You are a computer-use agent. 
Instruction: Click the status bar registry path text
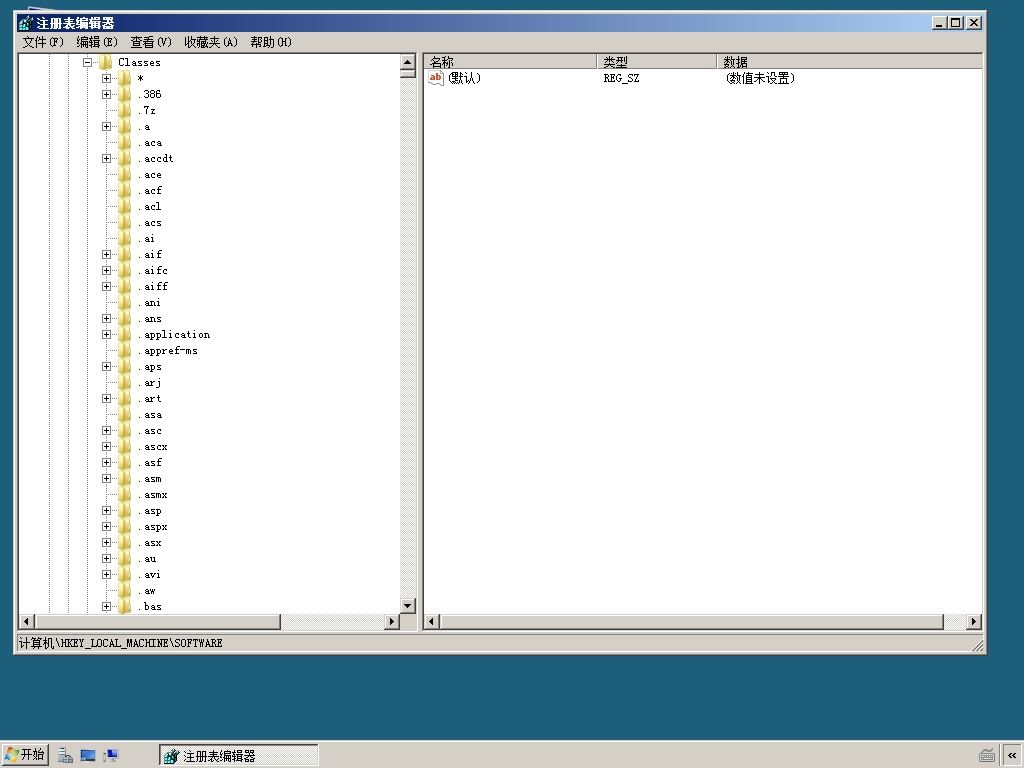(x=120, y=643)
